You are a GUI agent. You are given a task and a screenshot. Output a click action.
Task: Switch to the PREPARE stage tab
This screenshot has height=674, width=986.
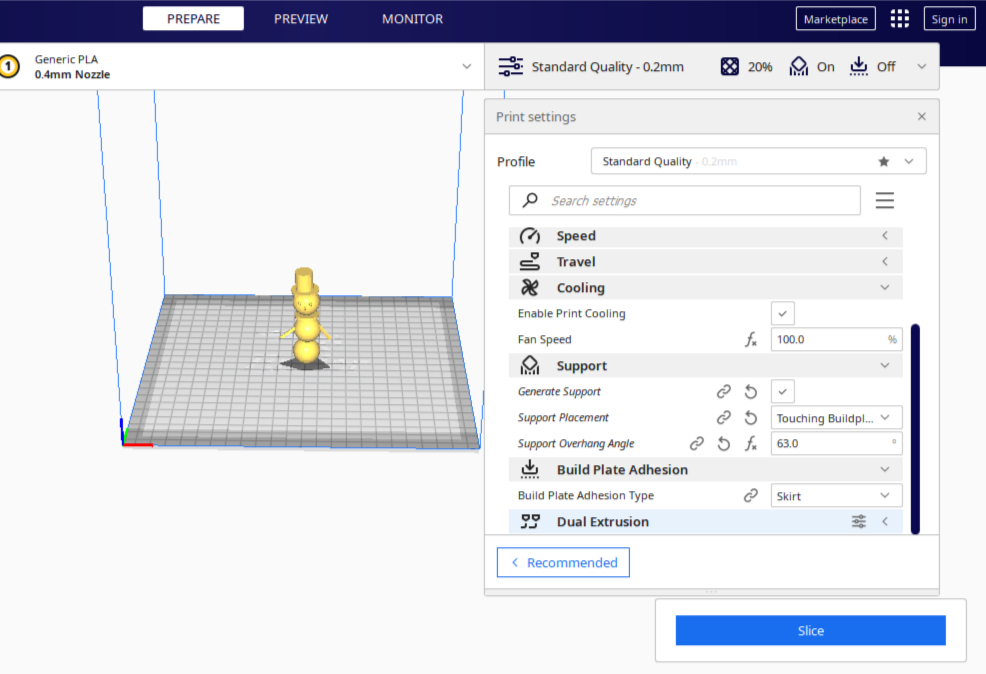tap(193, 19)
